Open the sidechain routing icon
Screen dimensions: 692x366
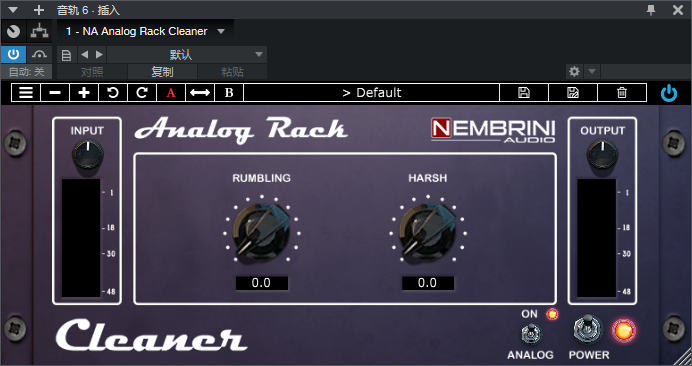[x=39, y=31]
